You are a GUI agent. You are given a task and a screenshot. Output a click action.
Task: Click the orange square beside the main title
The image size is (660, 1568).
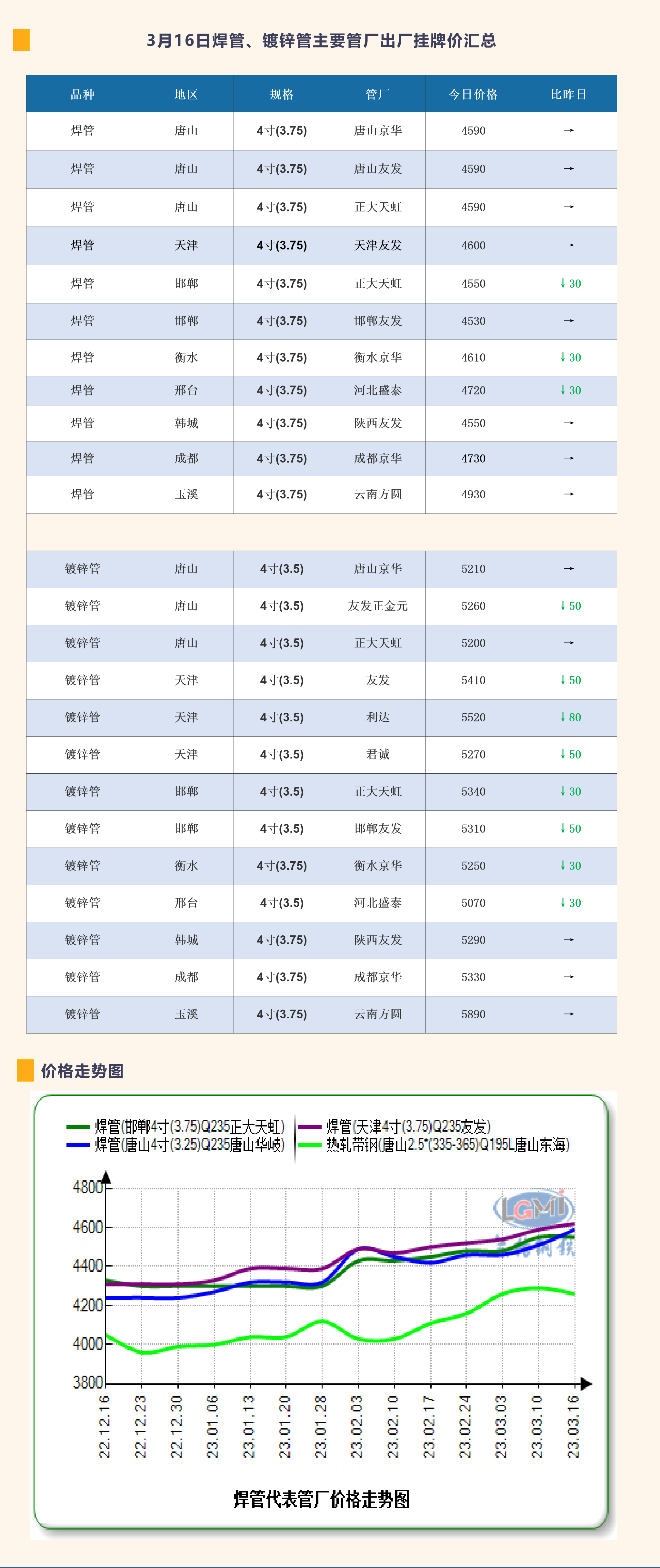click(21, 40)
